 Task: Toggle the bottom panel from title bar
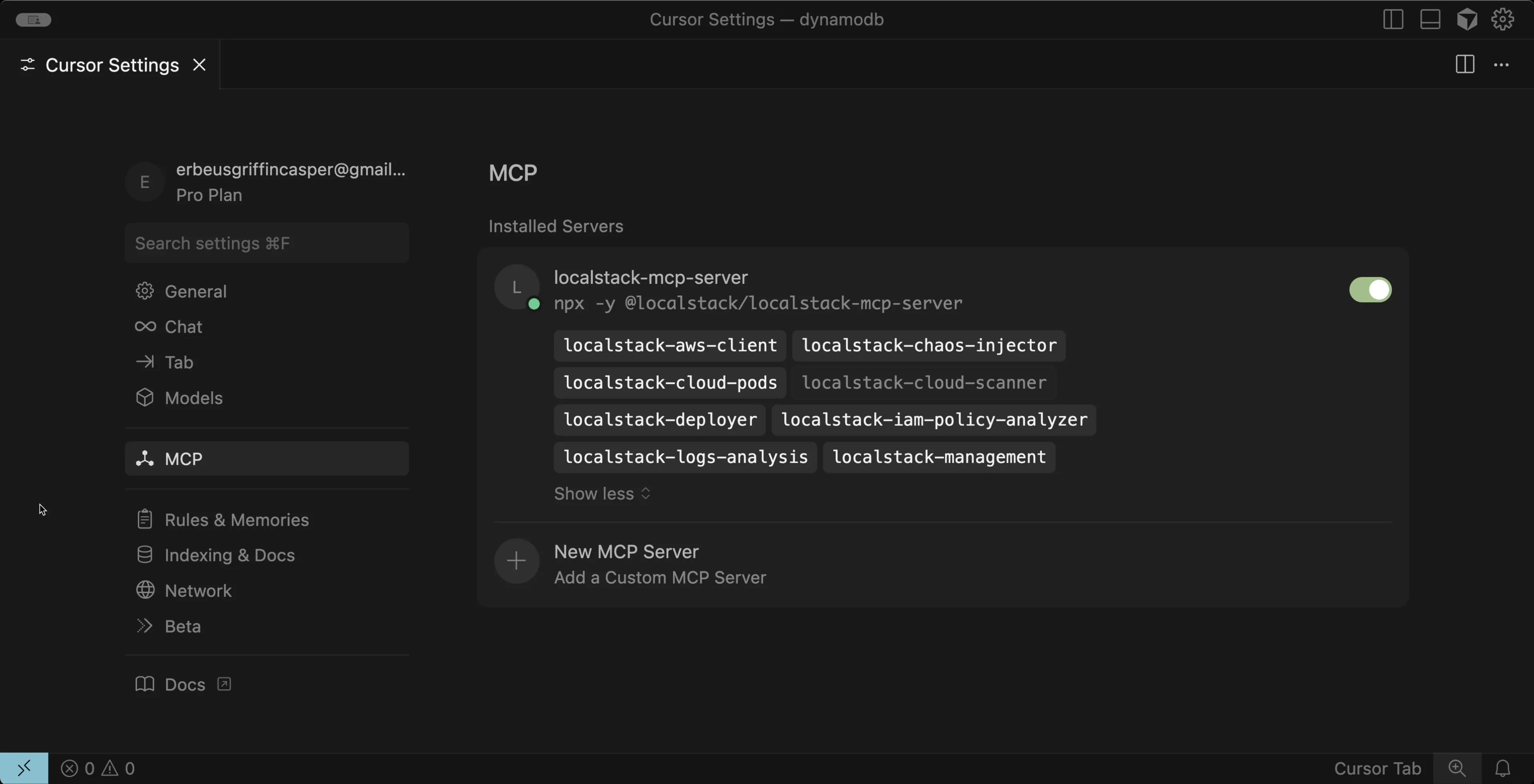coord(1430,19)
